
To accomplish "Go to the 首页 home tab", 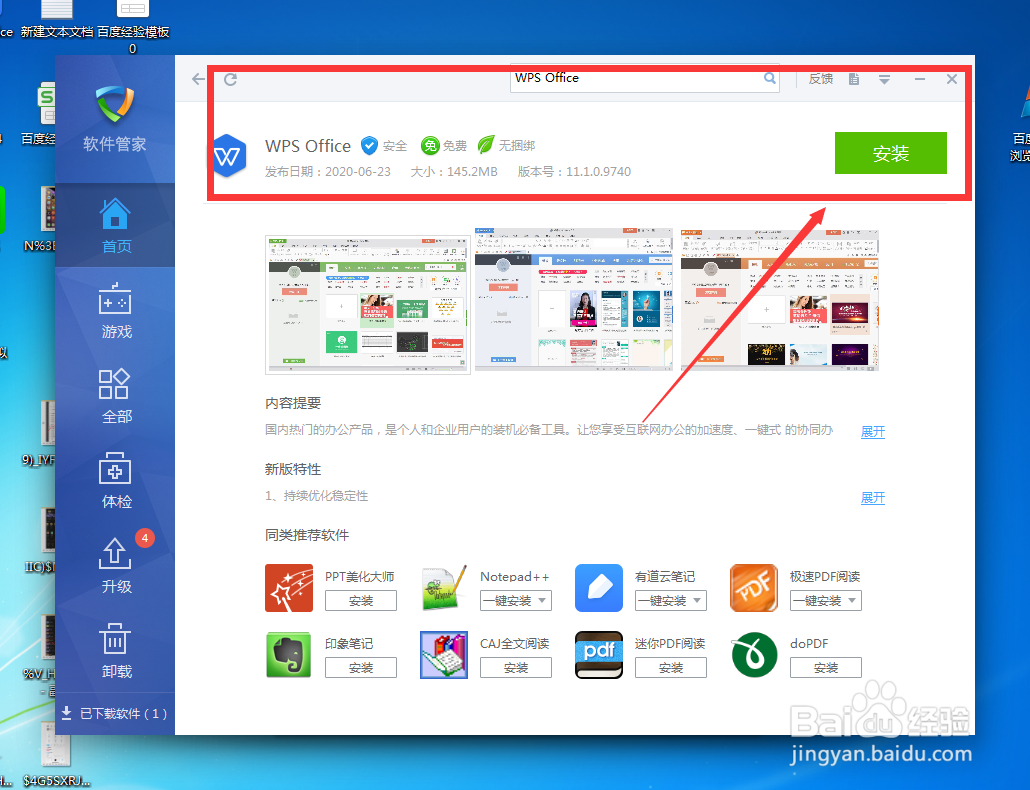I will 116,225.
